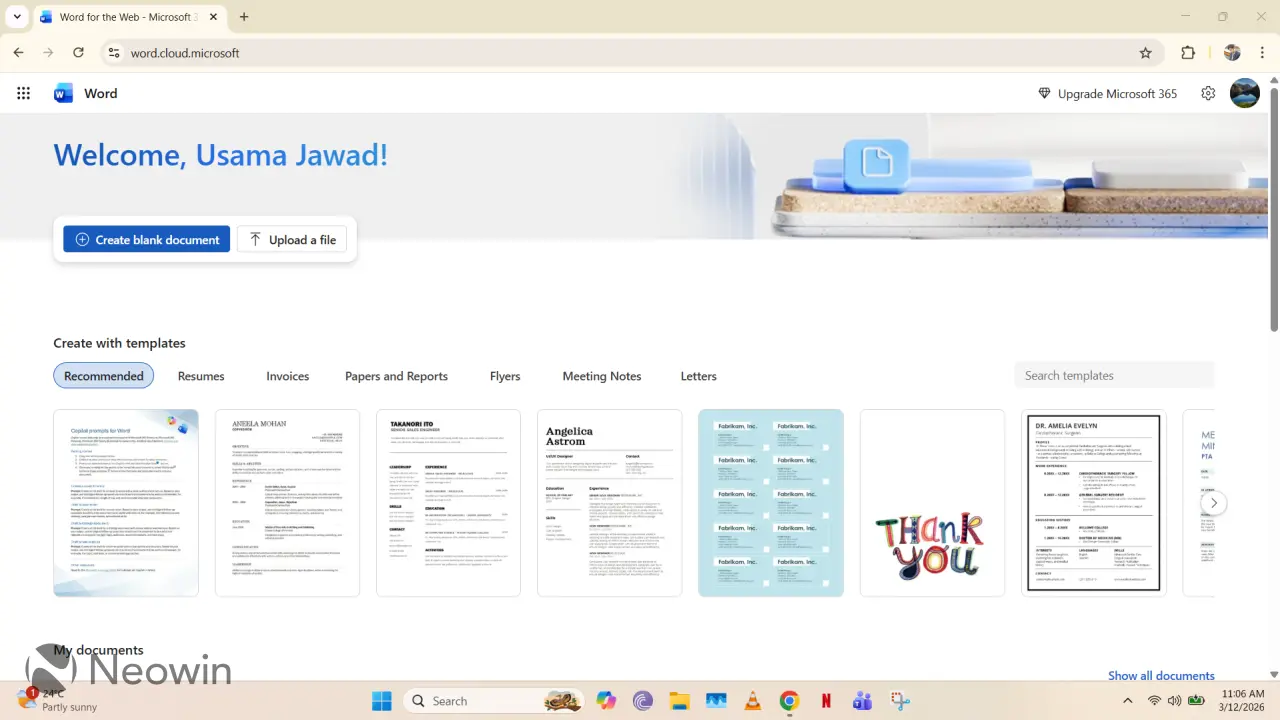The width and height of the screenshot is (1280, 720).
Task: Open the Windows Start menu
Action: (x=382, y=701)
